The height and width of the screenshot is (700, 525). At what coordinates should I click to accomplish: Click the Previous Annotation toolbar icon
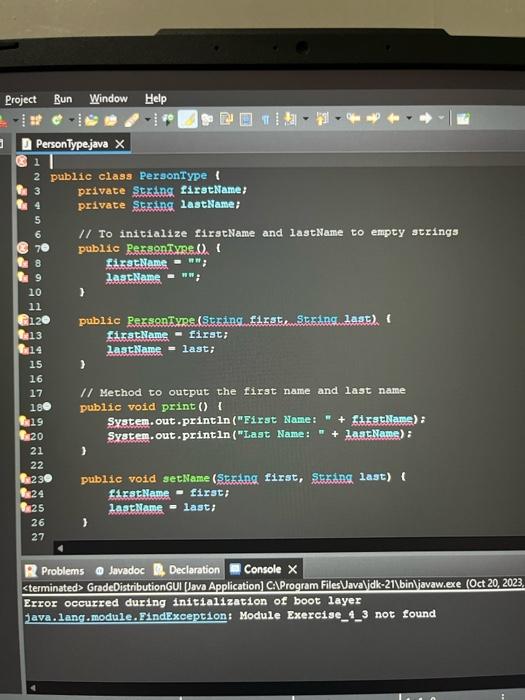click(322, 119)
